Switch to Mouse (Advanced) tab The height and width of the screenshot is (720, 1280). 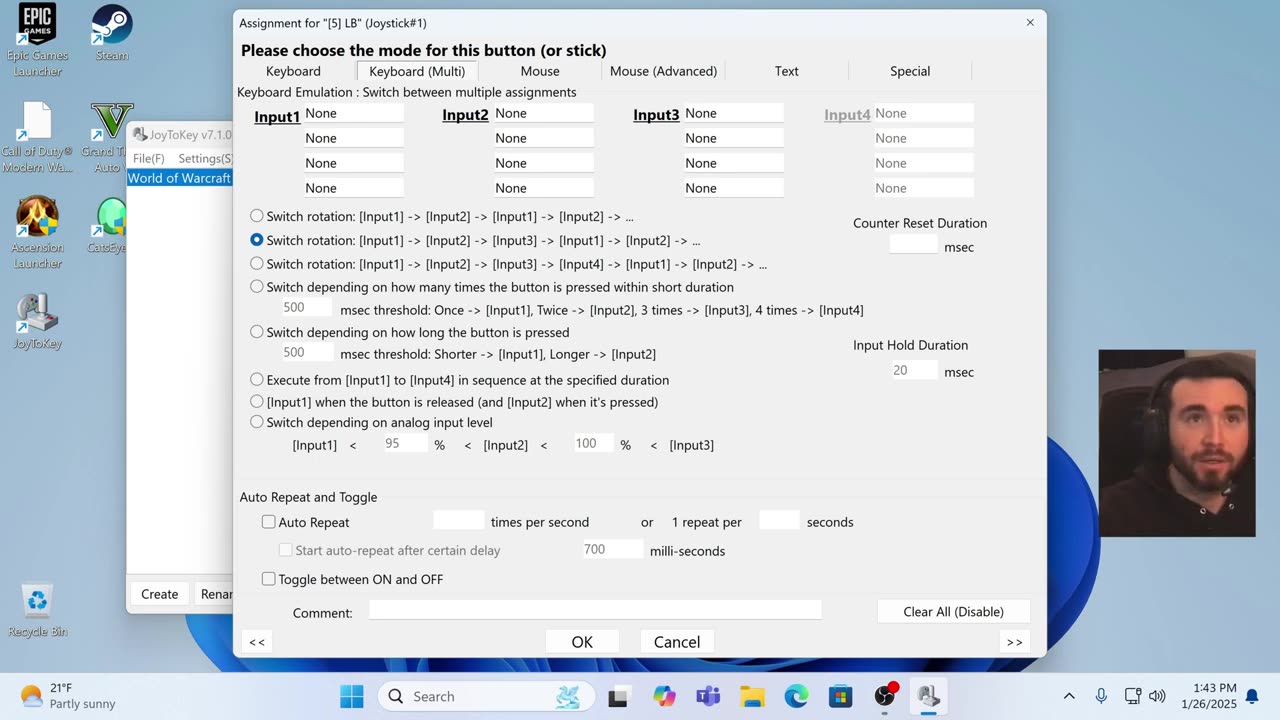point(663,71)
